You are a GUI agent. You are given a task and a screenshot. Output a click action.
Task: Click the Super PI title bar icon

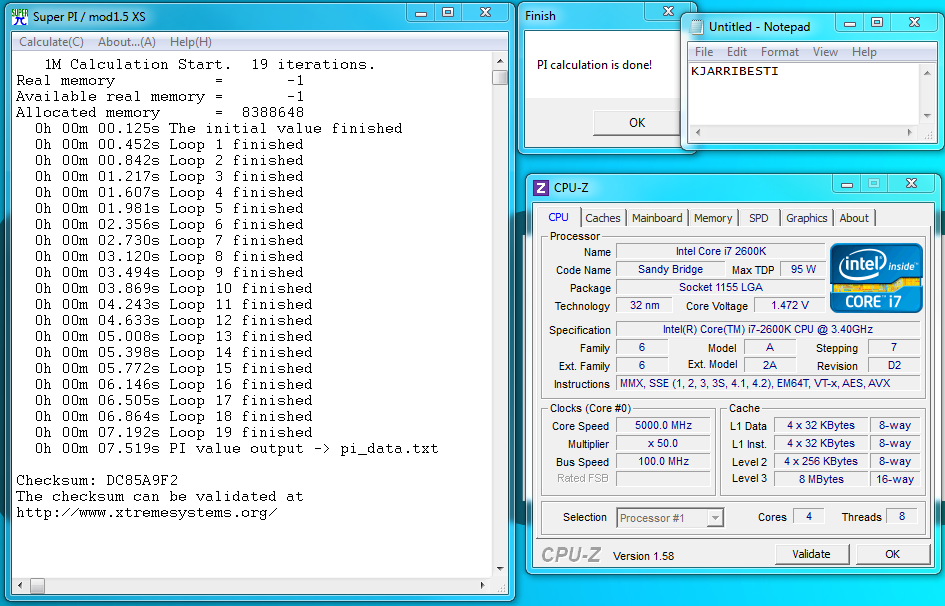18,16
